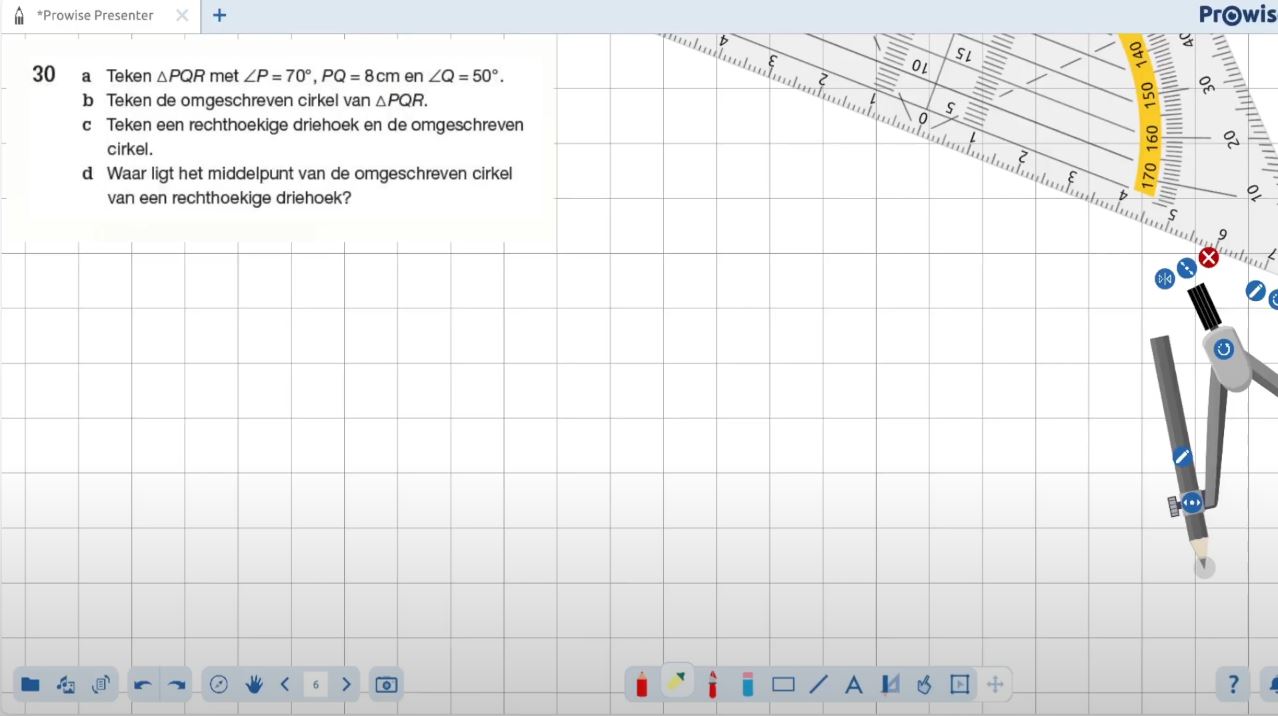Select the text tool letter A
The image size is (1278, 716).
(854, 685)
